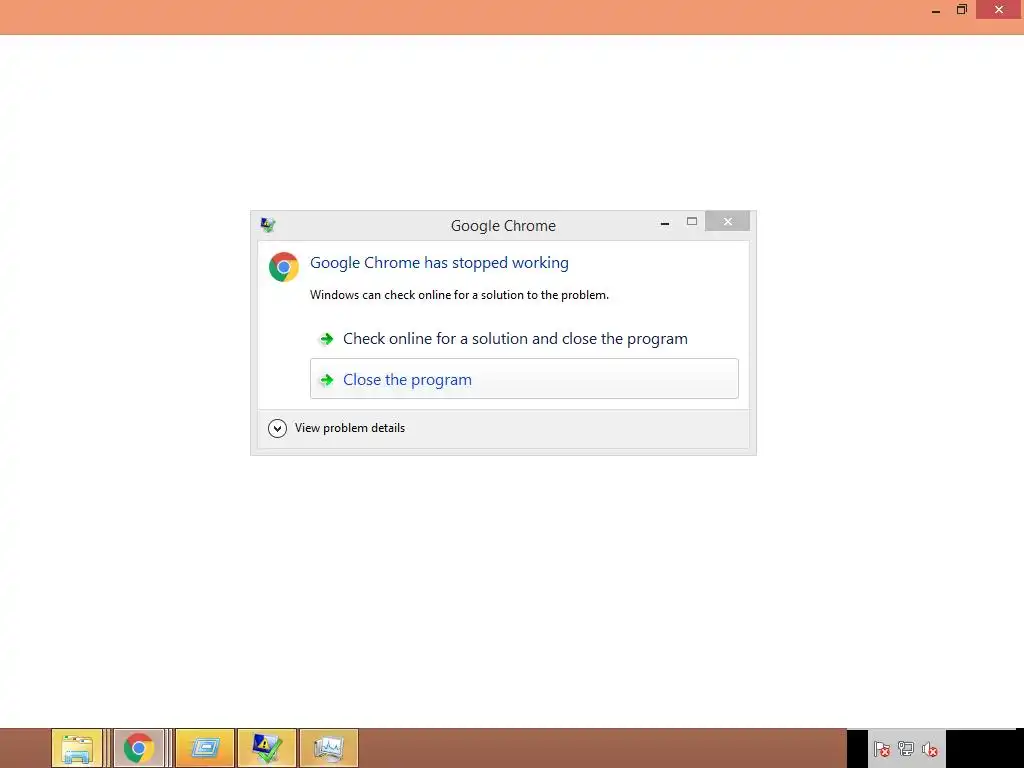Click the View problem details label

point(349,428)
